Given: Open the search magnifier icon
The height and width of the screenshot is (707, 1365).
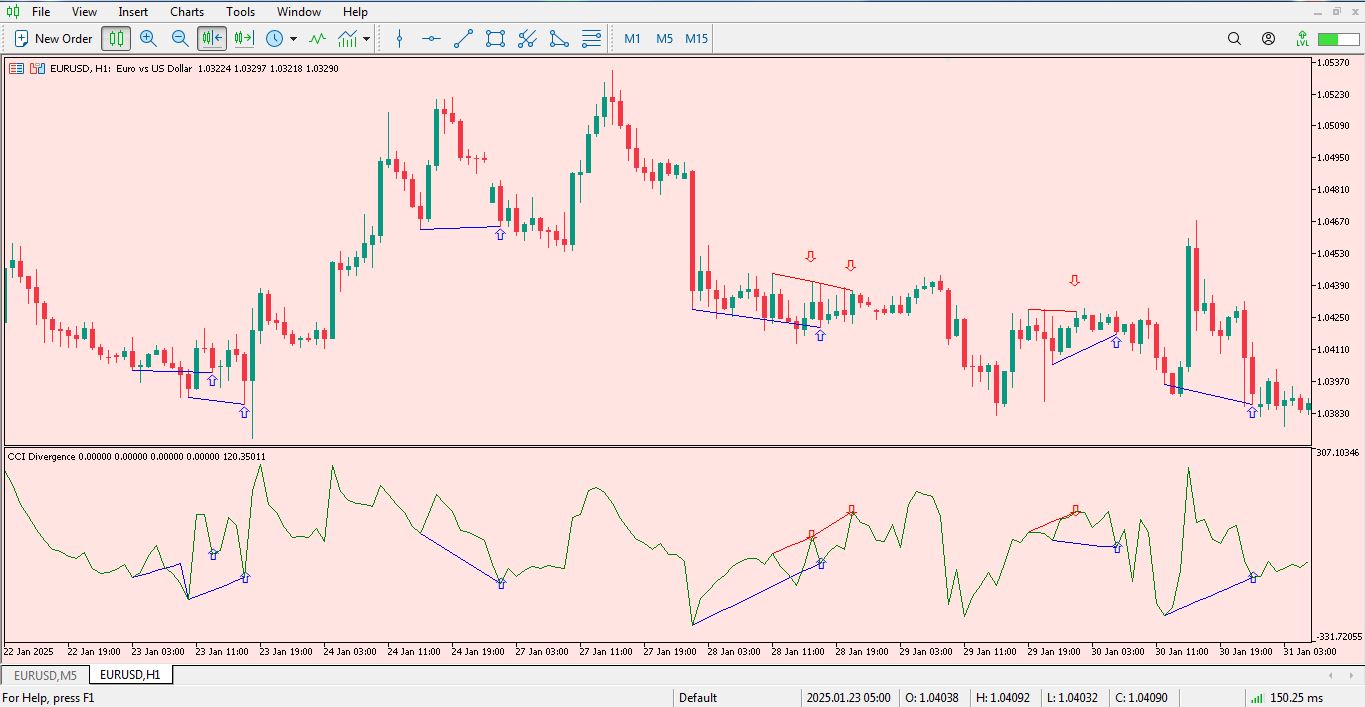Looking at the screenshot, I should (x=1234, y=39).
